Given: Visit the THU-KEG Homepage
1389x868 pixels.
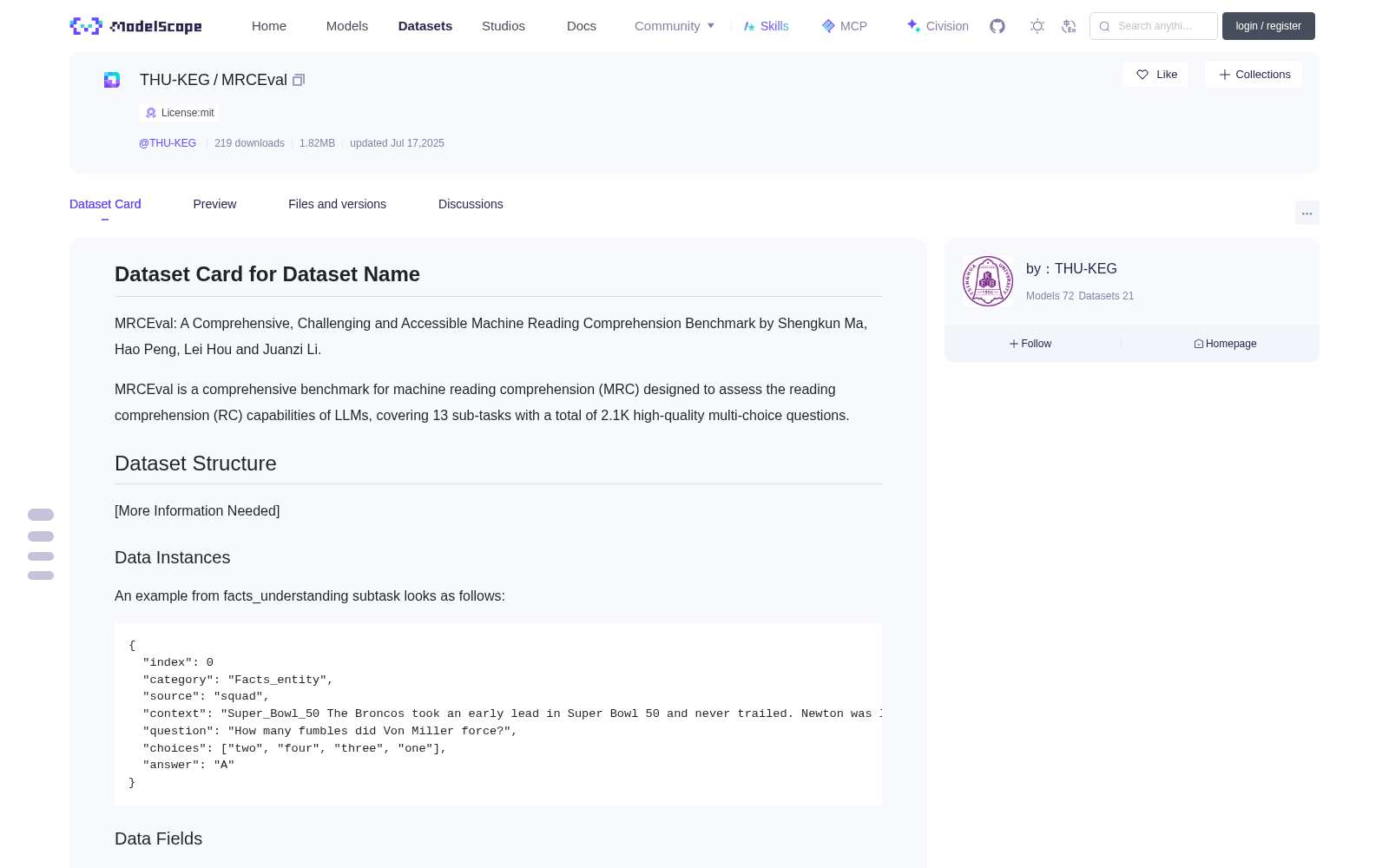Looking at the screenshot, I should pos(1225,344).
